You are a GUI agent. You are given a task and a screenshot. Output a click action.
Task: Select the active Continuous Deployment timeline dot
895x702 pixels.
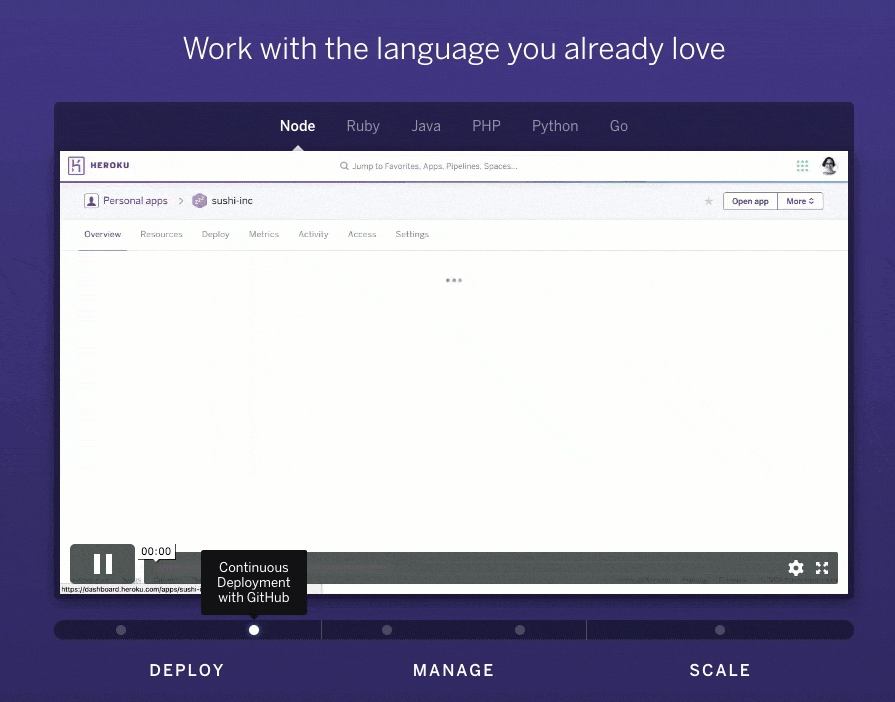[254, 630]
